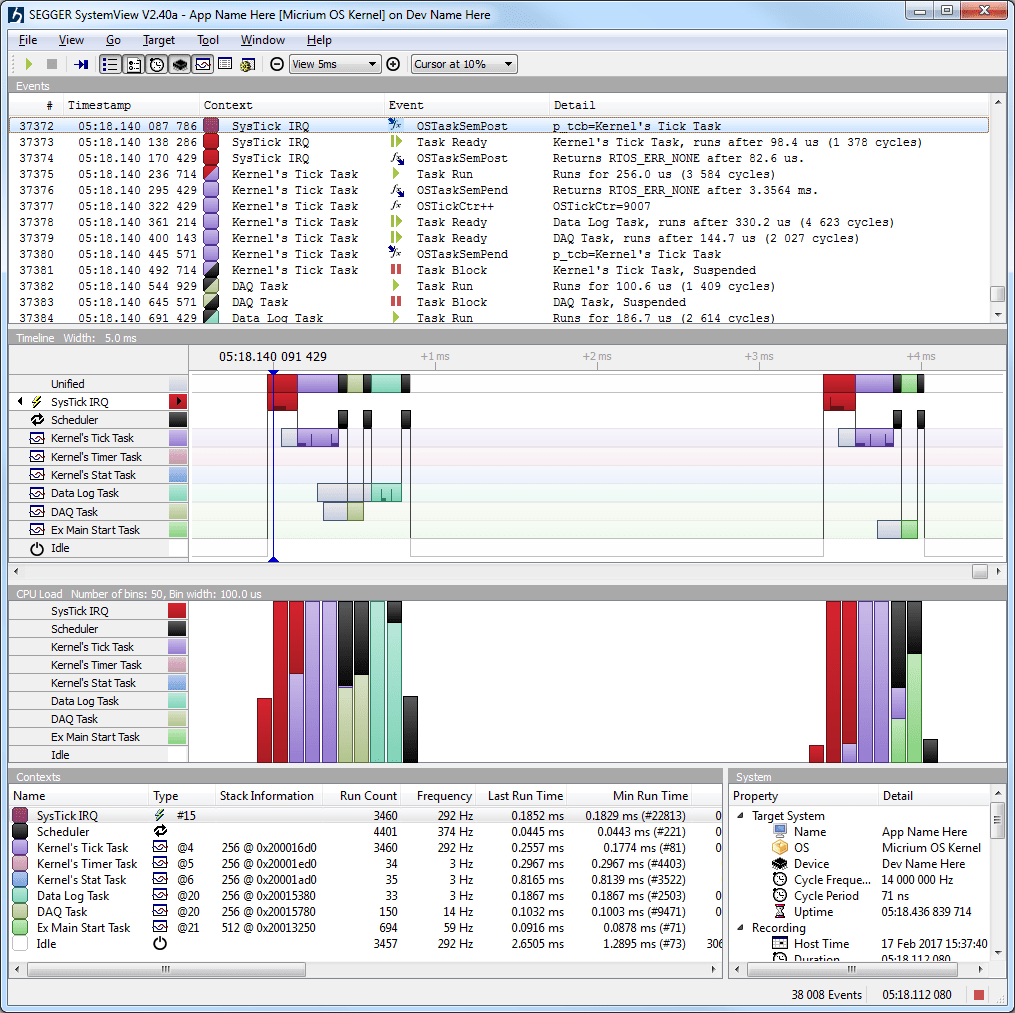Toggle the CPU Load graph panel visibility
Viewport: 1015px width, 1013px height.
(x=177, y=64)
